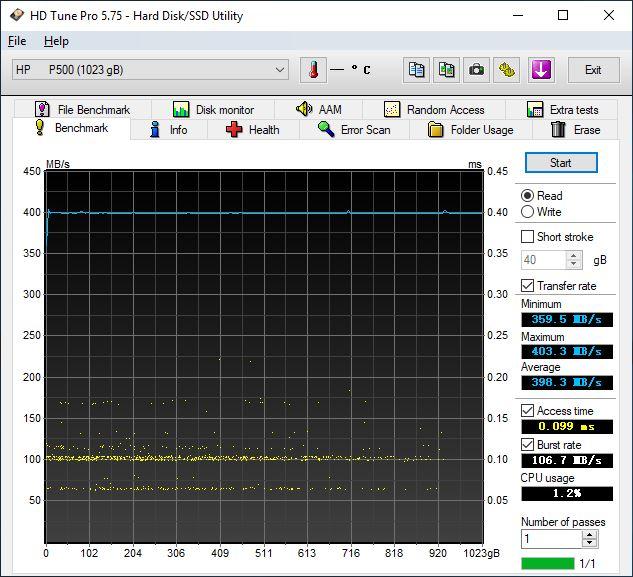Click the green pass progress bar
The width and height of the screenshot is (633, 577).
pos(547,563)
